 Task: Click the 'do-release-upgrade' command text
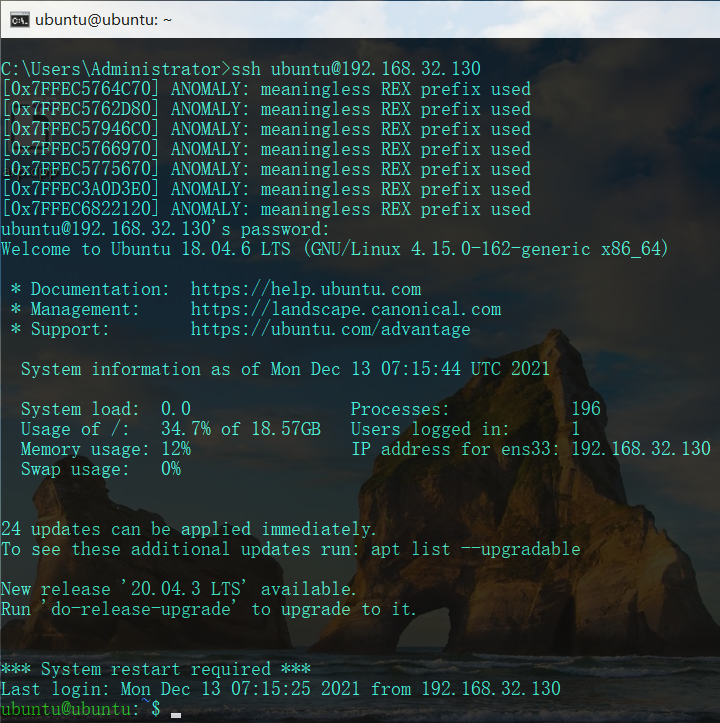(x=141, y=609)
